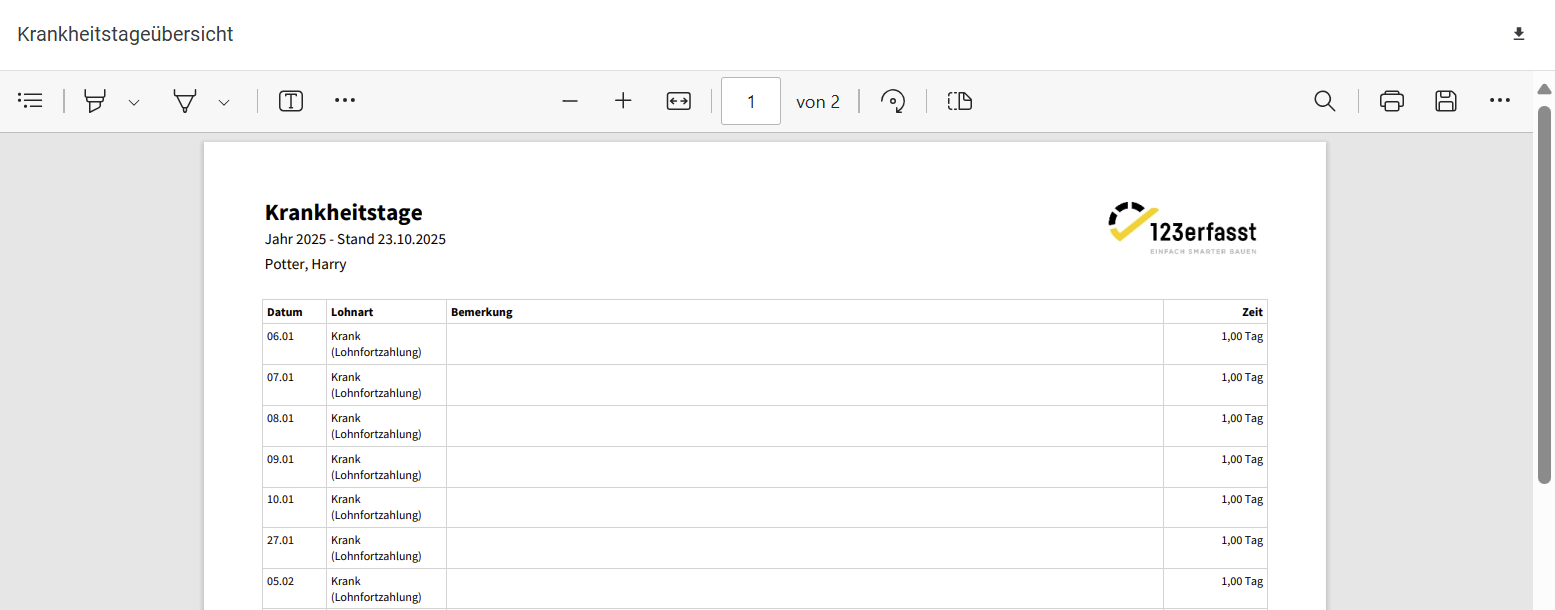The height and width of the screenshot is (610, 1555).
Task: Click 'von 2' page count label
Action: 818,101
